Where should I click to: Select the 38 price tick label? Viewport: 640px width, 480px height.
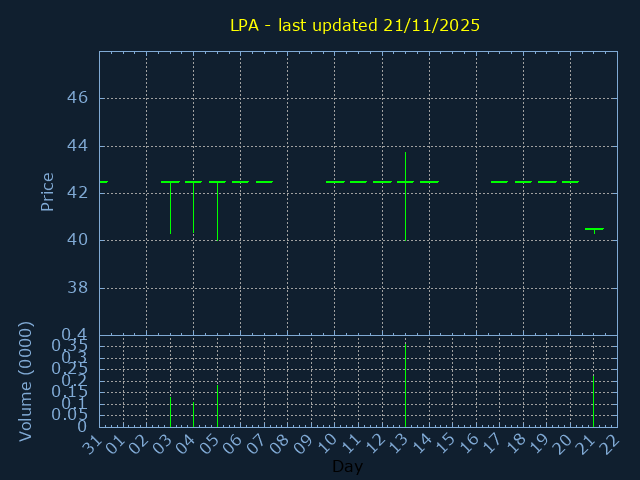click(x=78, y=288)
